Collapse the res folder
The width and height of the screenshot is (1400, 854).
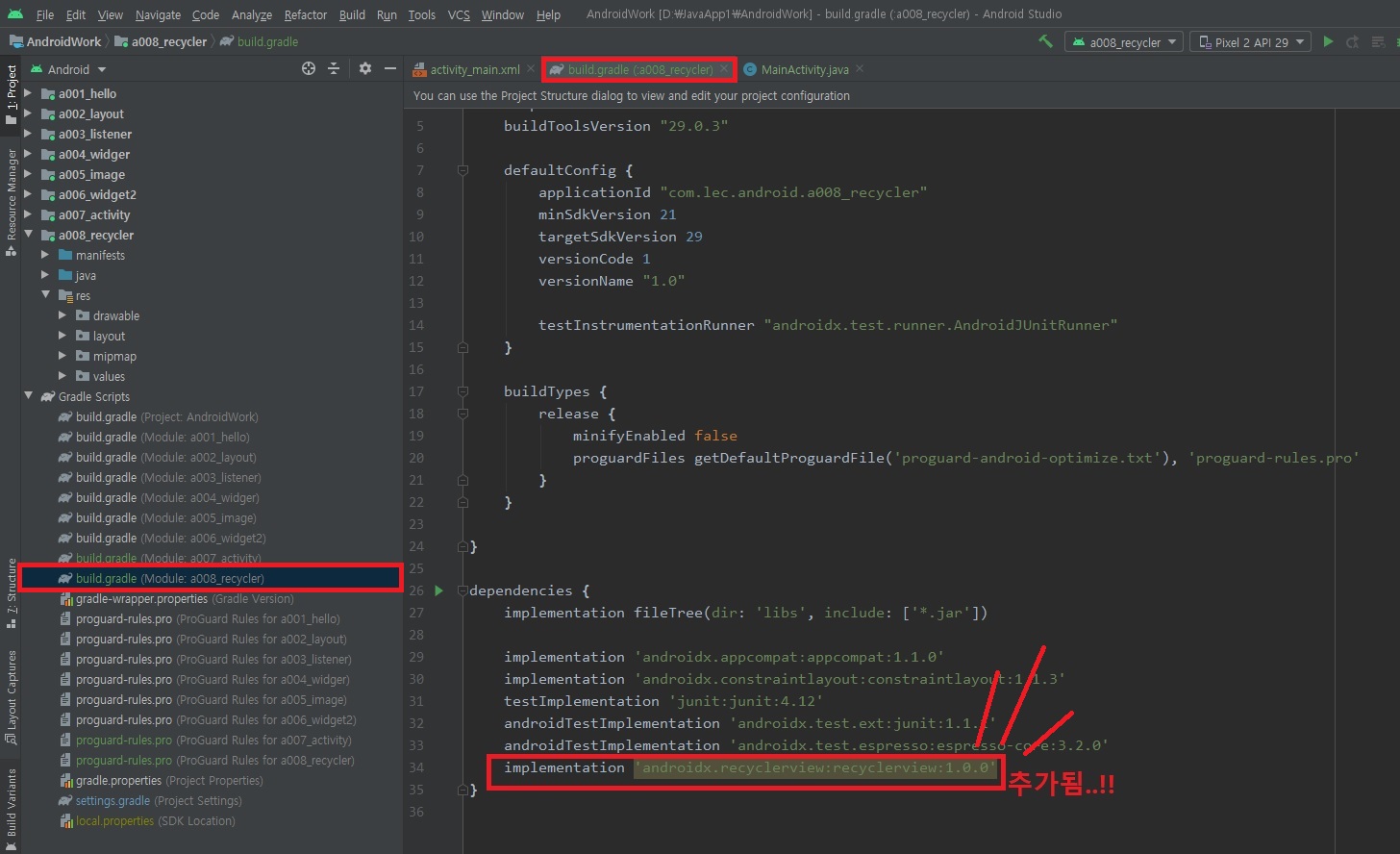pyautogui.click(x=45, y=295)
